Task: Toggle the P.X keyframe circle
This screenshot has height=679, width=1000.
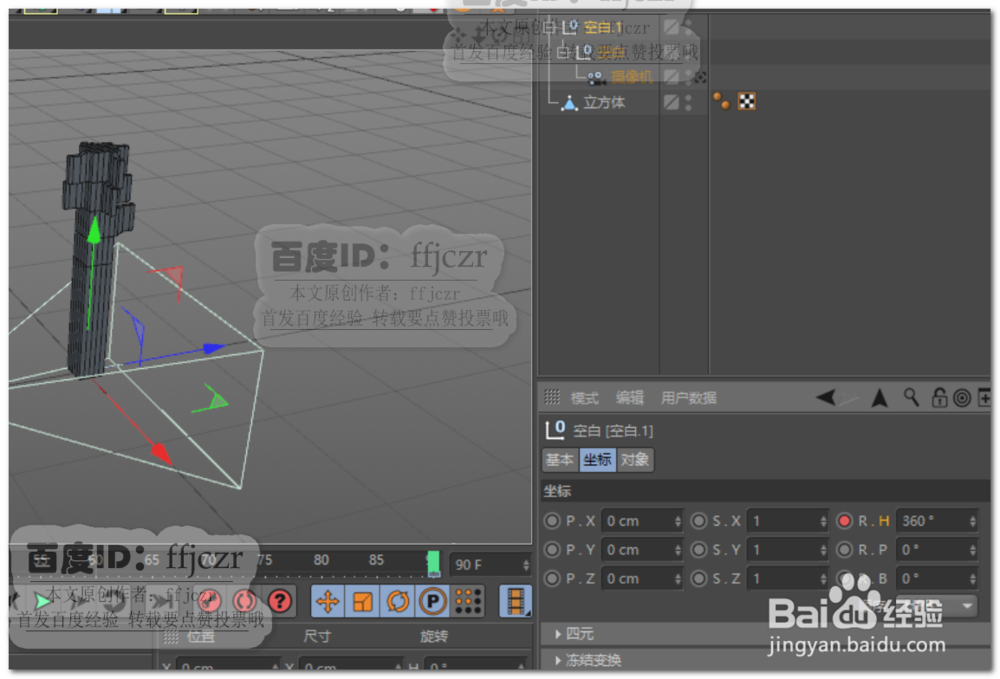Action: (552, 521)
